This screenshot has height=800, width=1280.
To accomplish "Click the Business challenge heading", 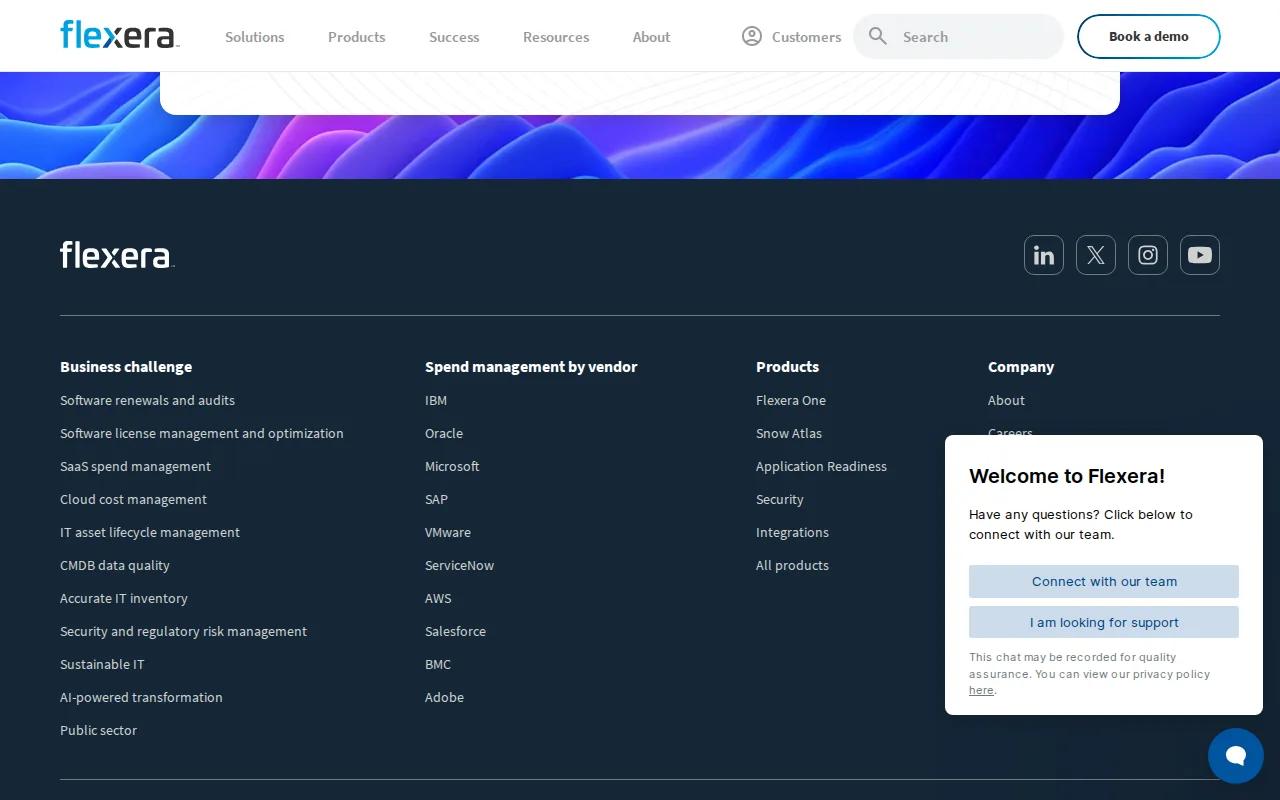I will point(126,367).
